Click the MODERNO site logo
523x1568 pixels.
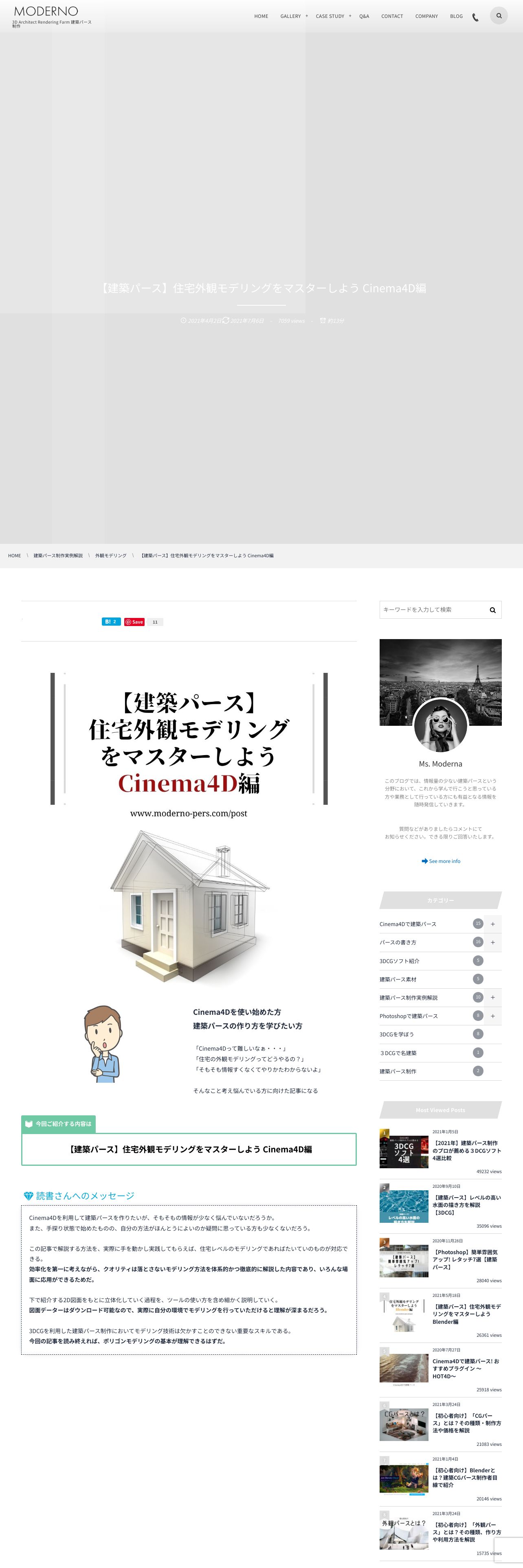tap(46, 11)
